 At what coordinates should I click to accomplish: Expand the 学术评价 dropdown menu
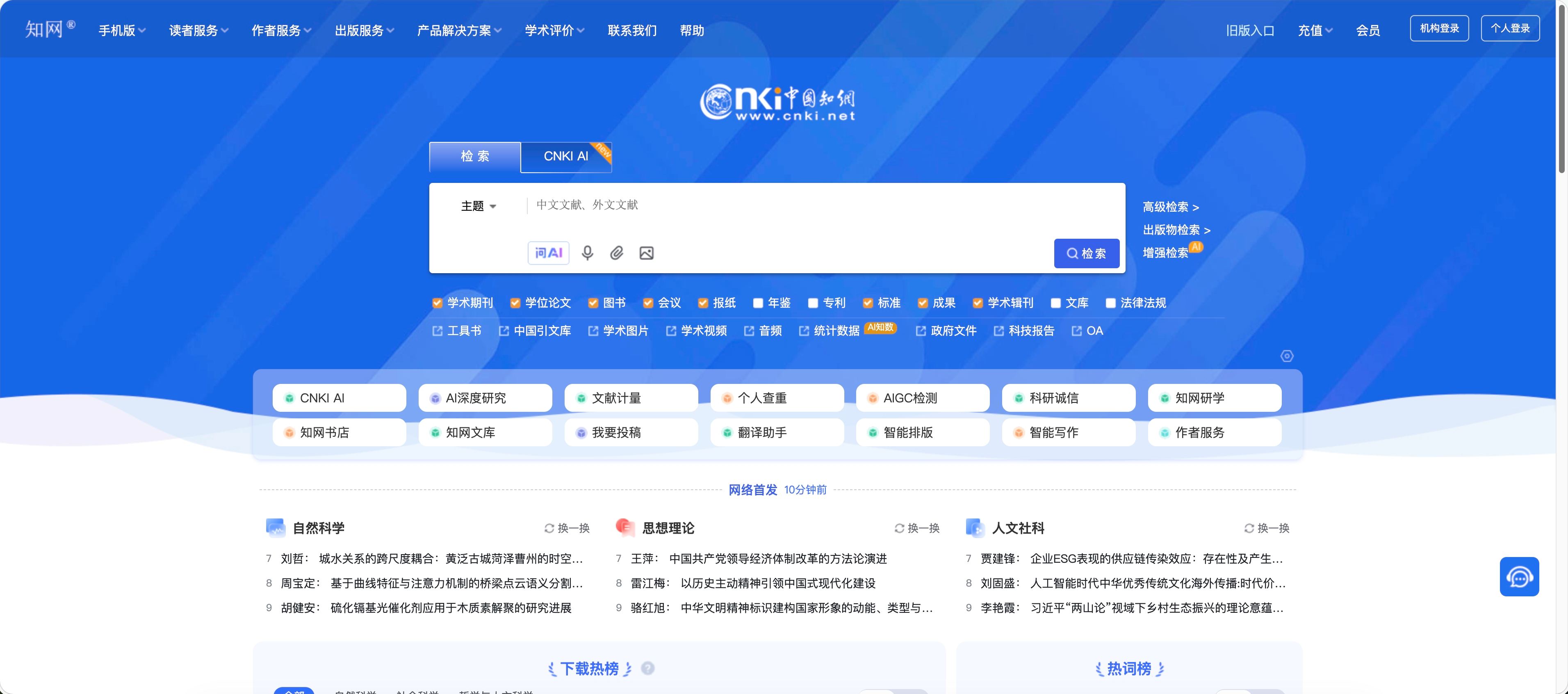pos(554,30)
